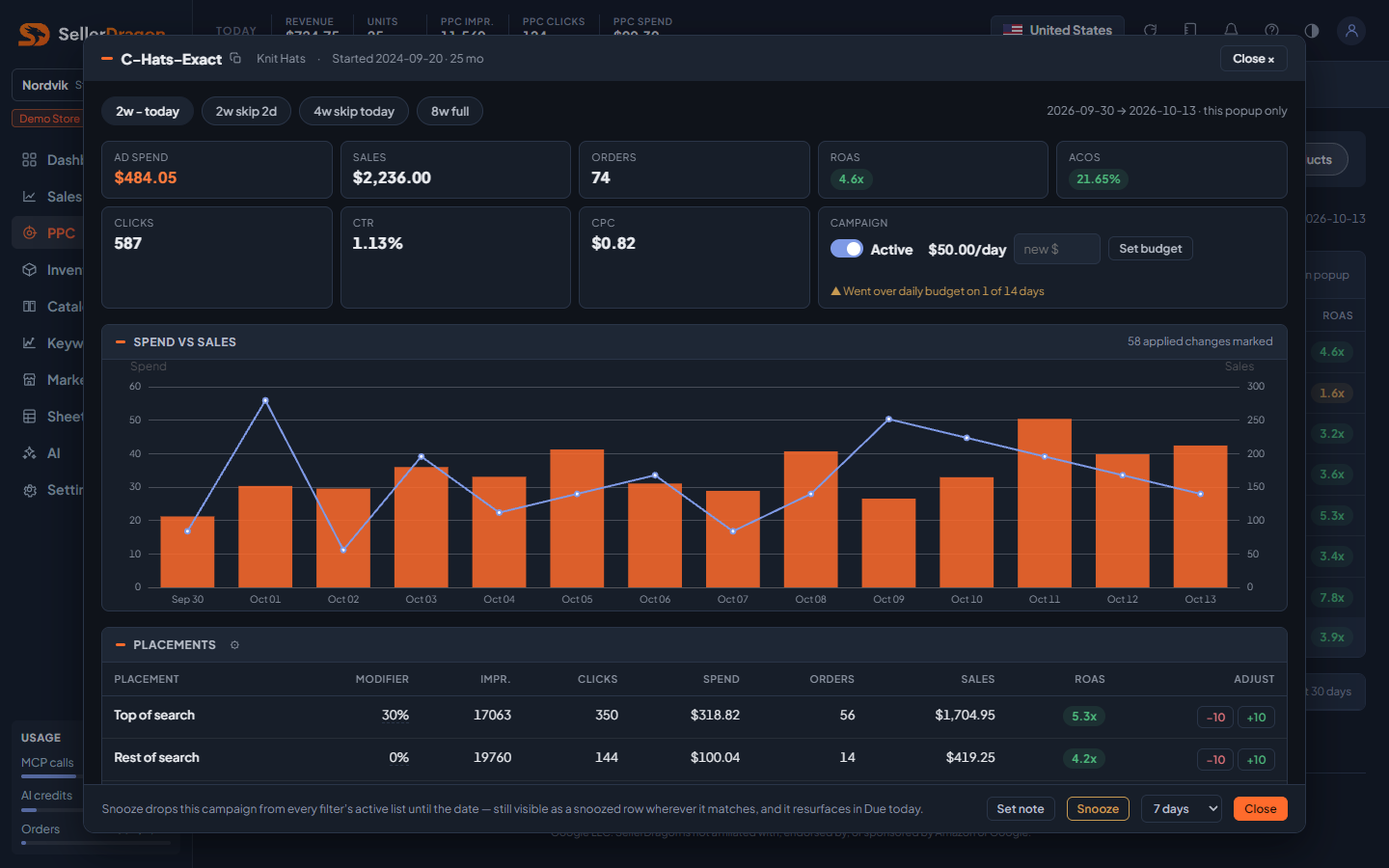This screenshot has width=1389, height=868.
Task: Open the help question mark icon
Action: pyautogui.click(x=1272, y=30)
